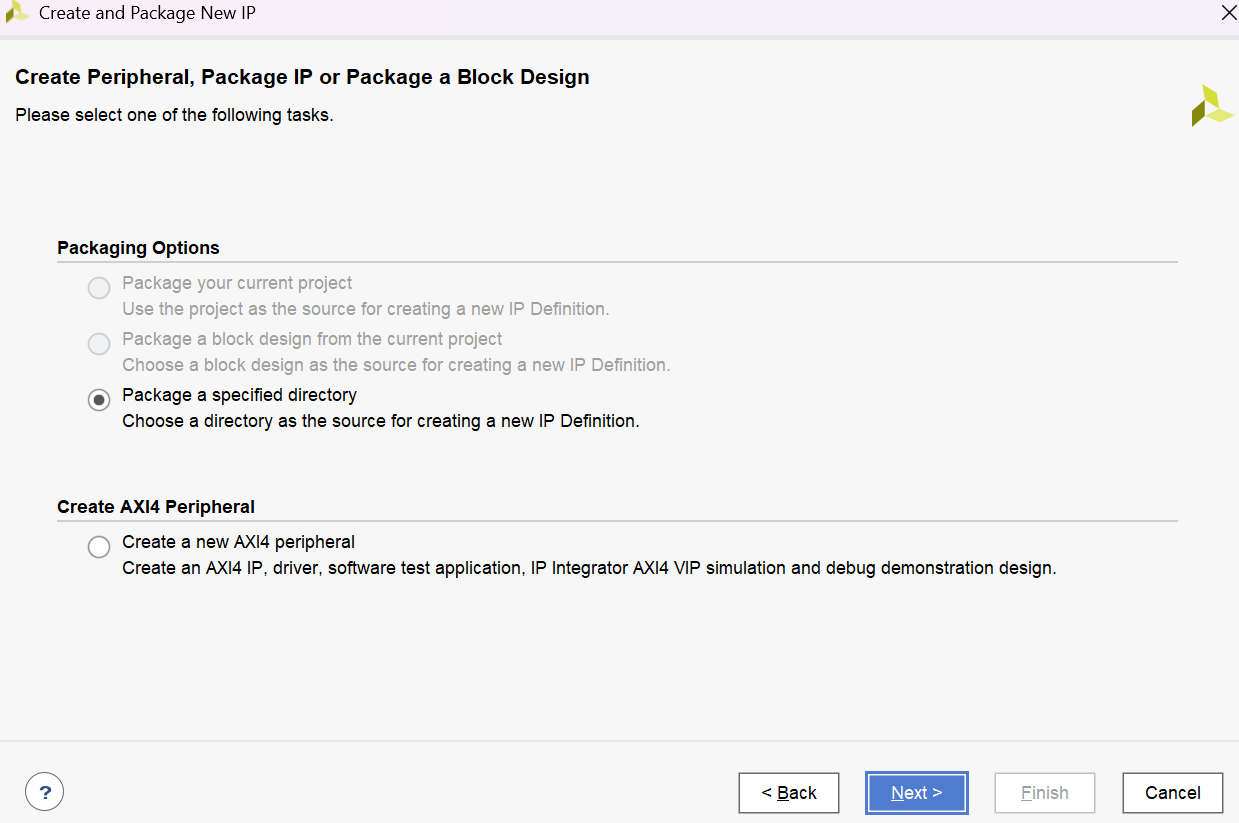
Task: Click the 'Create AXI4 Peripheral' section header
Action: [x=156, y=507]
